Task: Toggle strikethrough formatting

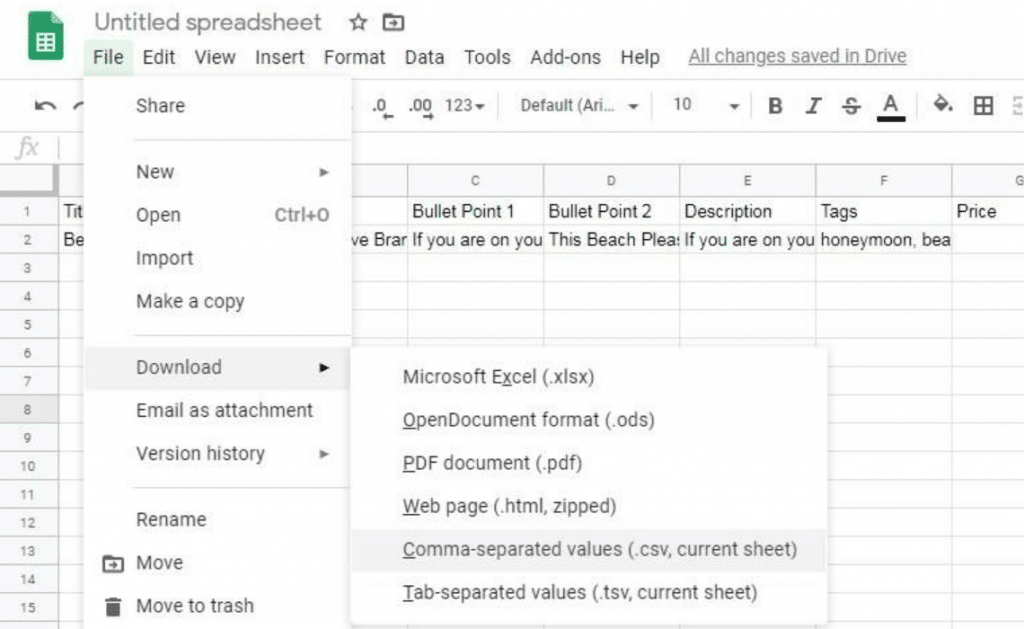Action: (x=851, y=106)
